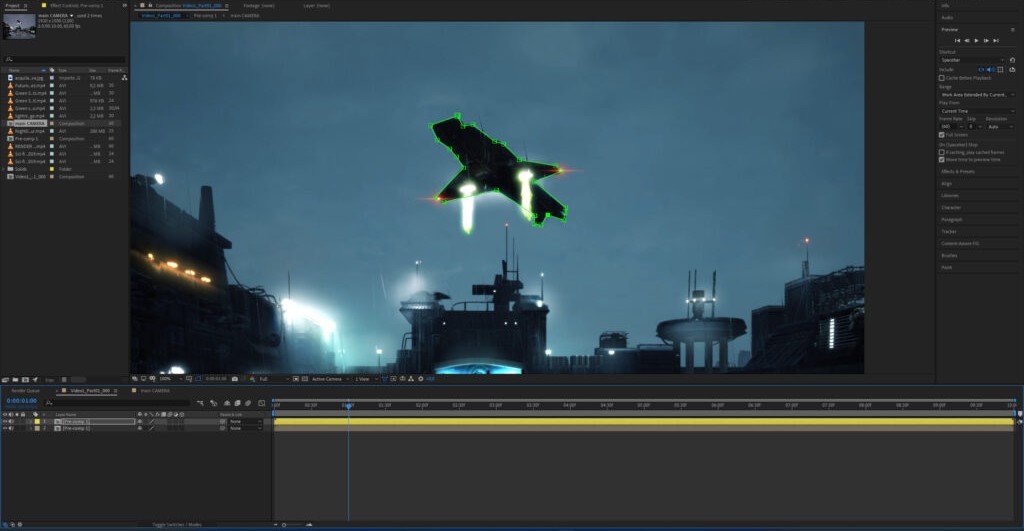This screenshot has height=531, width=1024.
Task: Open the Paragraph panel
Action: click(x=952, y=219)
